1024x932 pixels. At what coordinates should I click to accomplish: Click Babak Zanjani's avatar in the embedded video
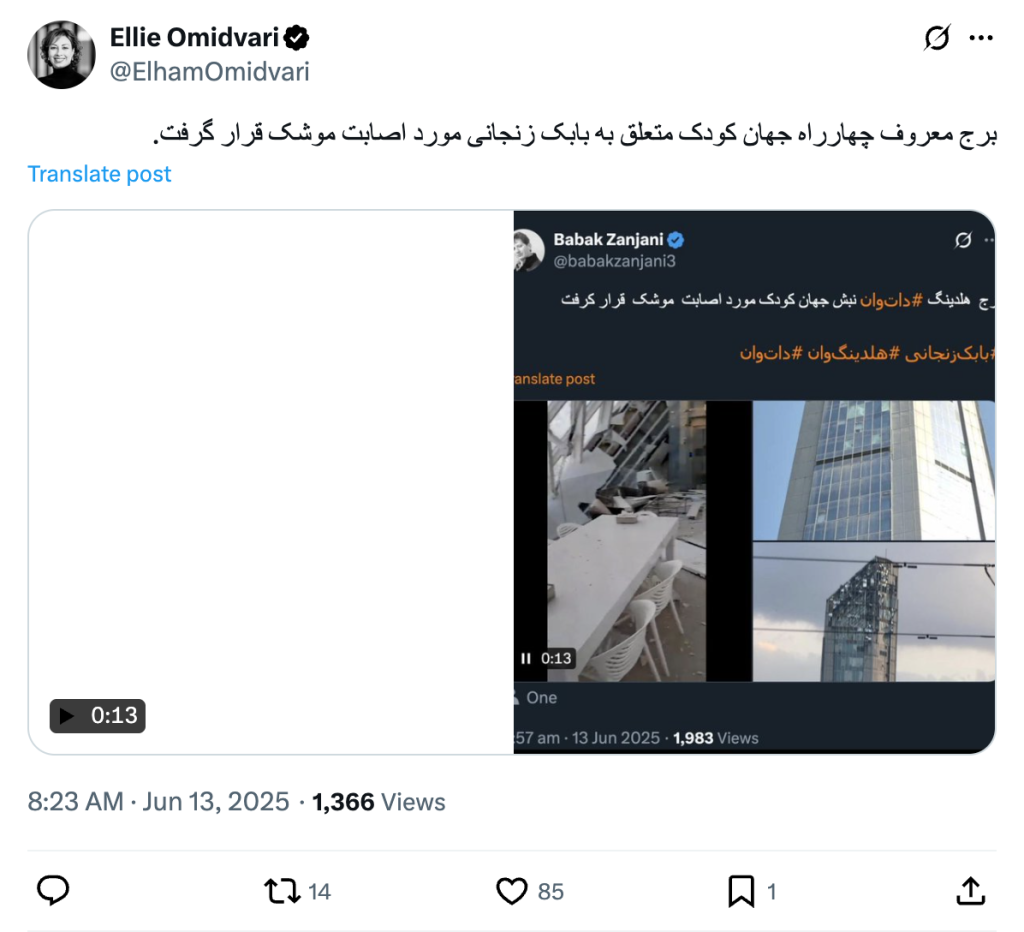coord(529,249)
